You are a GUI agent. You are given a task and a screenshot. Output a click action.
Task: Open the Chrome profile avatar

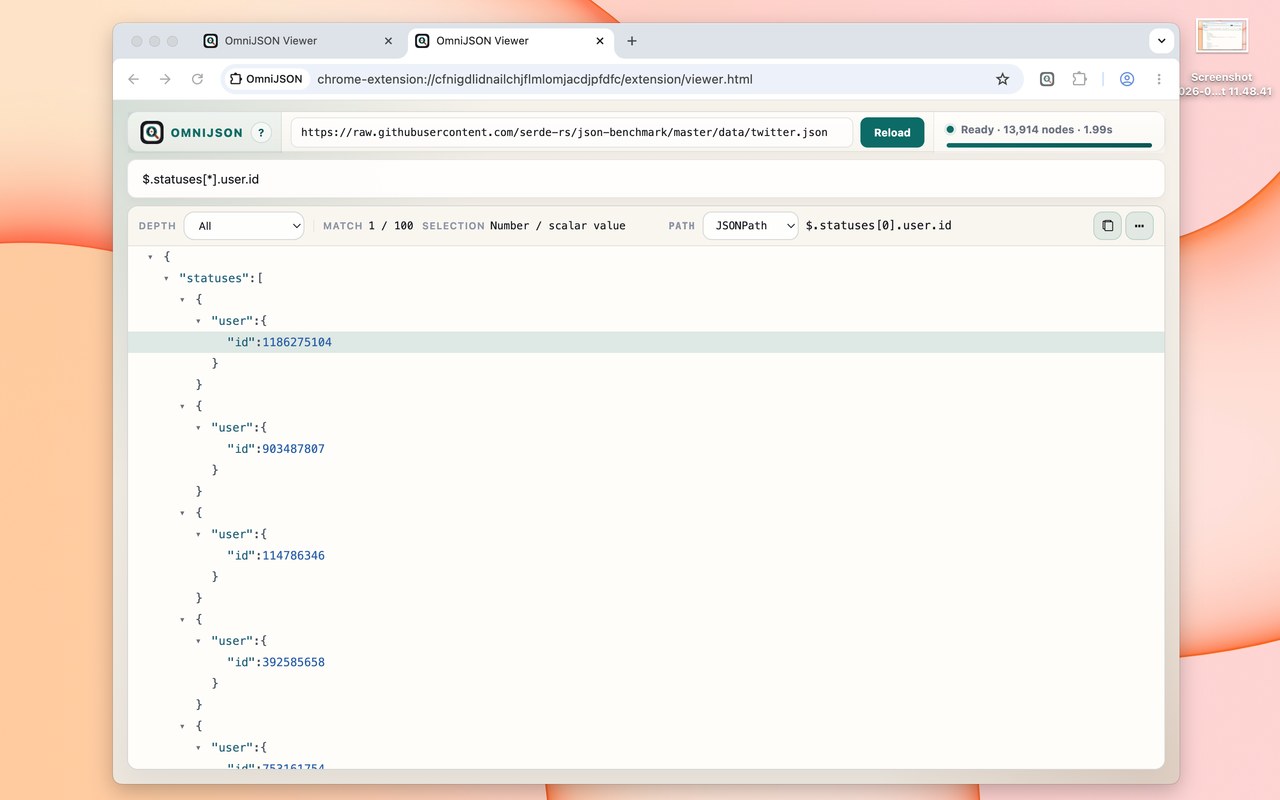click(1127, 79)
